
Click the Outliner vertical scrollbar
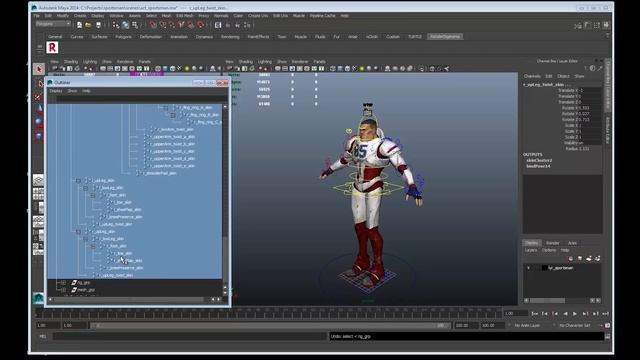coord(225,199)
